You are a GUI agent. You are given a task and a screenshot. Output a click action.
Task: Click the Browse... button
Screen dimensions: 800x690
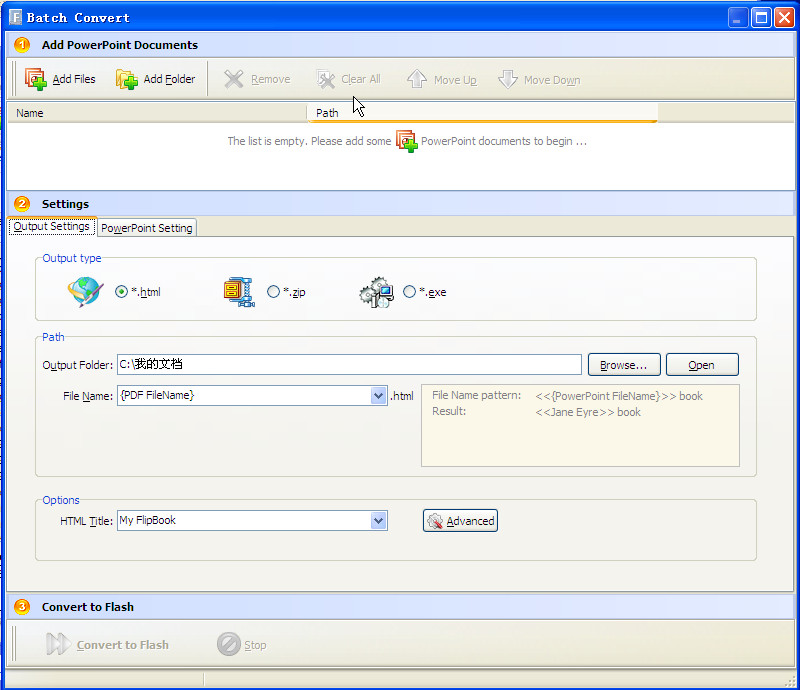click(x=624, y=365)
